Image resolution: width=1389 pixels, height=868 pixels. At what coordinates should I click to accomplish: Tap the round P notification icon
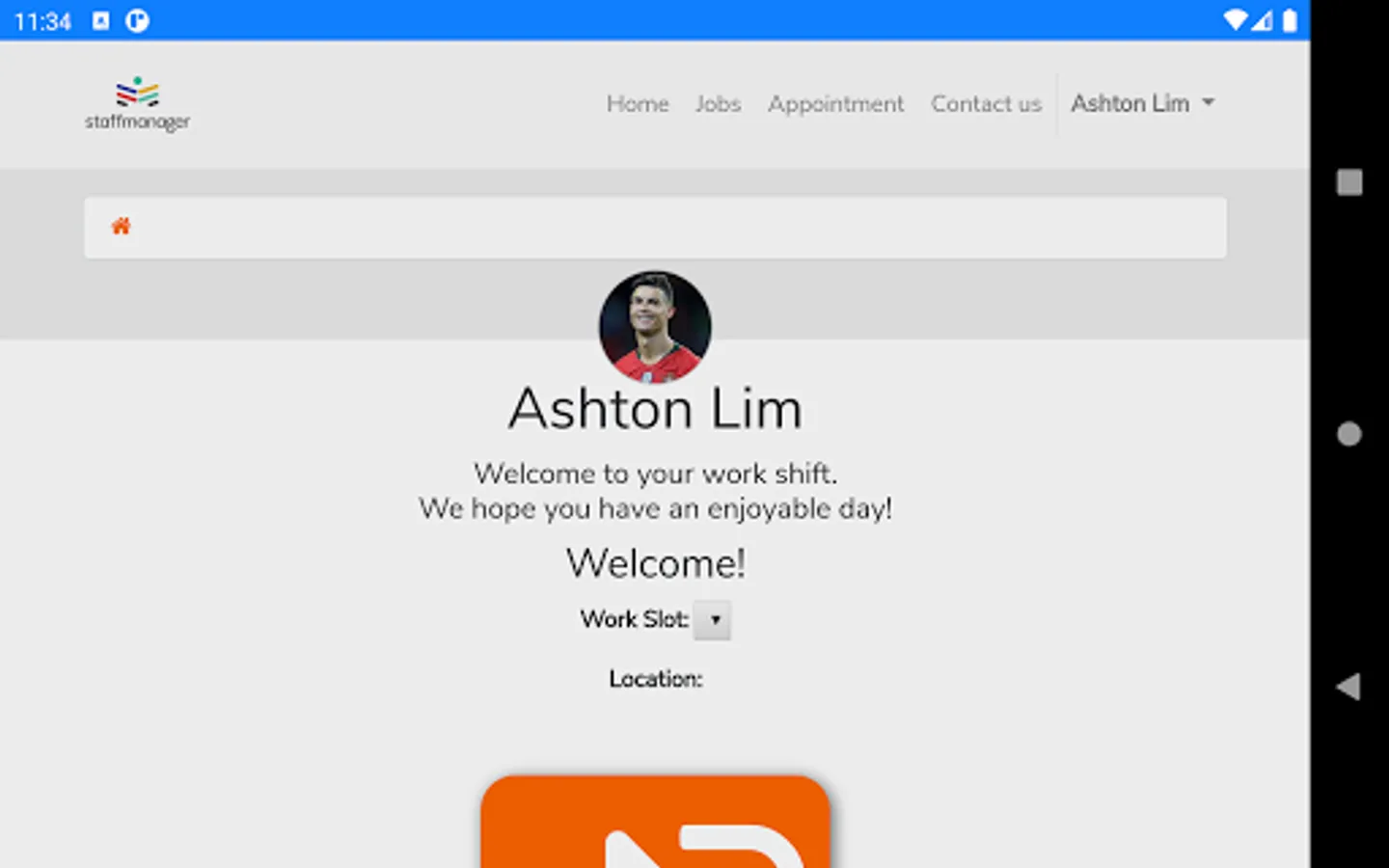click(137, 20)
